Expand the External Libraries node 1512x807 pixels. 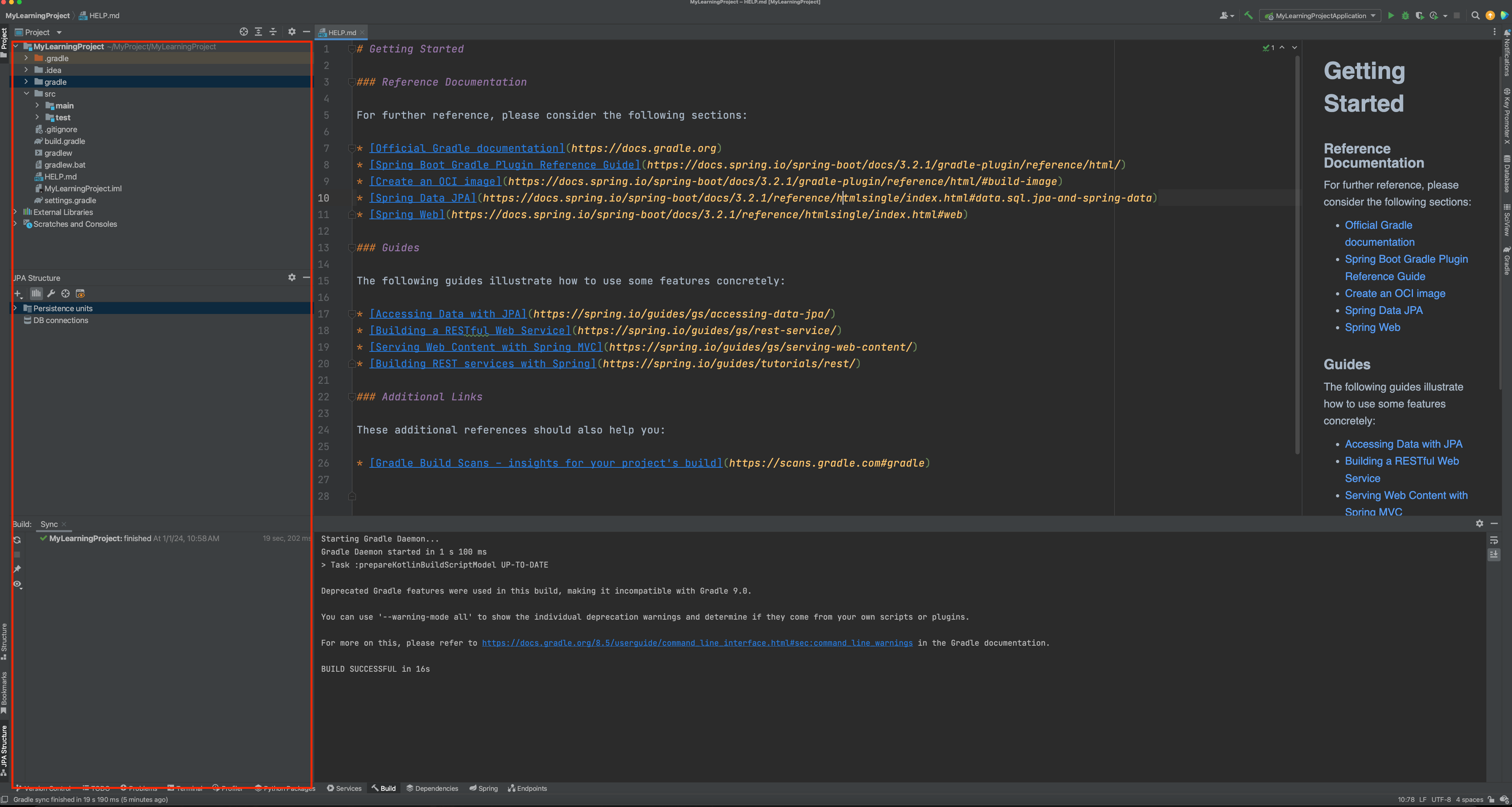click(x=15, y=212)
